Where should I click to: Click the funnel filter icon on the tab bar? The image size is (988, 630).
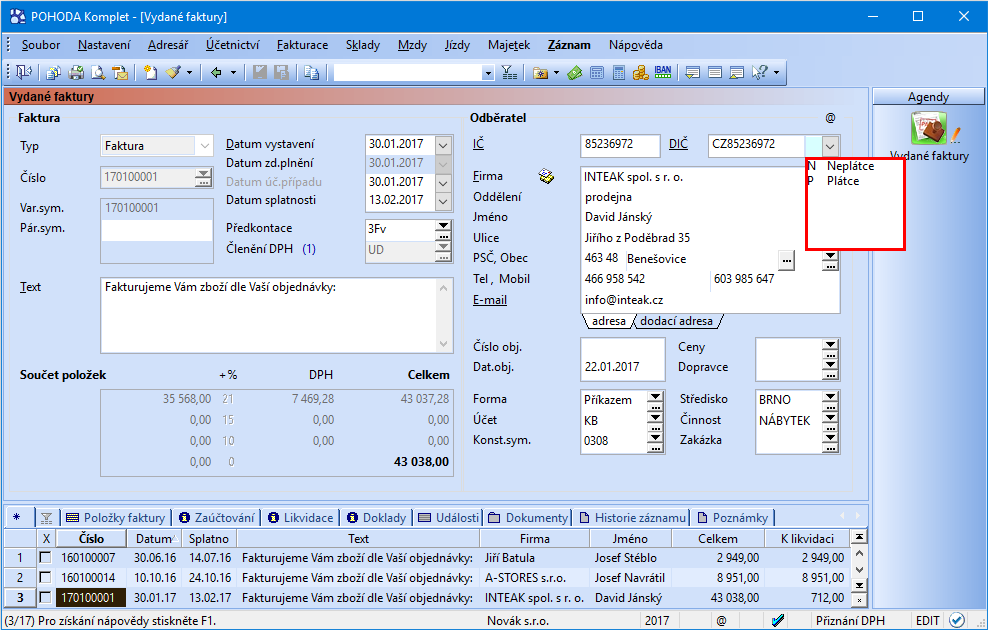click(47, 518)
